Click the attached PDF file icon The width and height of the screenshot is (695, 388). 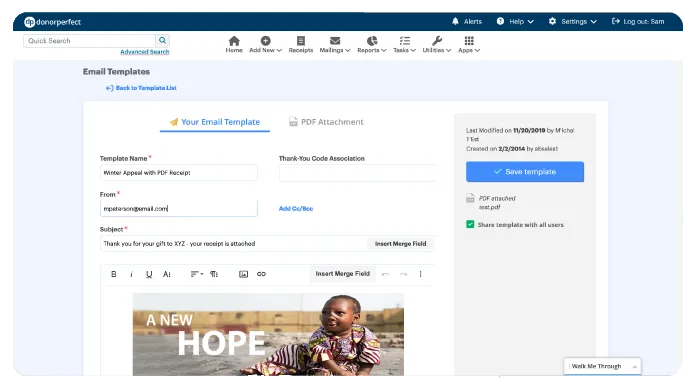tap(470, 198)
